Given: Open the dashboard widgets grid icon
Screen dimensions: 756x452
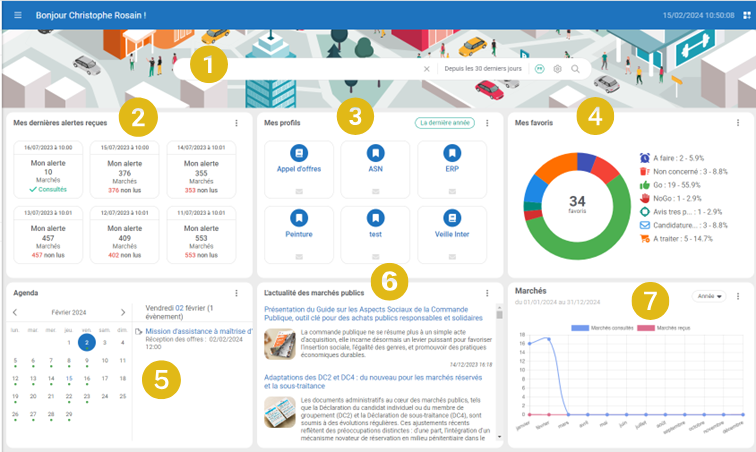Looking at the screenshot, I should tap(744, 16).
